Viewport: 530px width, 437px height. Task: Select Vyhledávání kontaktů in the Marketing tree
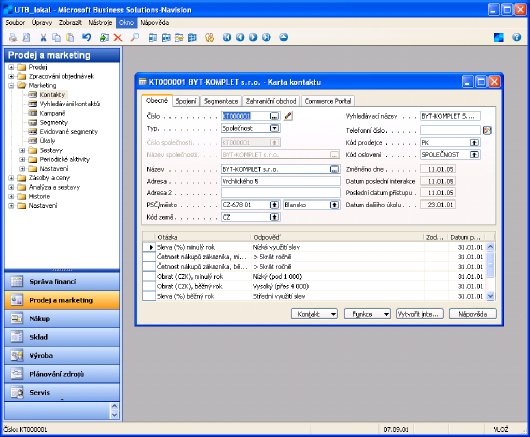[x=70, y=104]
